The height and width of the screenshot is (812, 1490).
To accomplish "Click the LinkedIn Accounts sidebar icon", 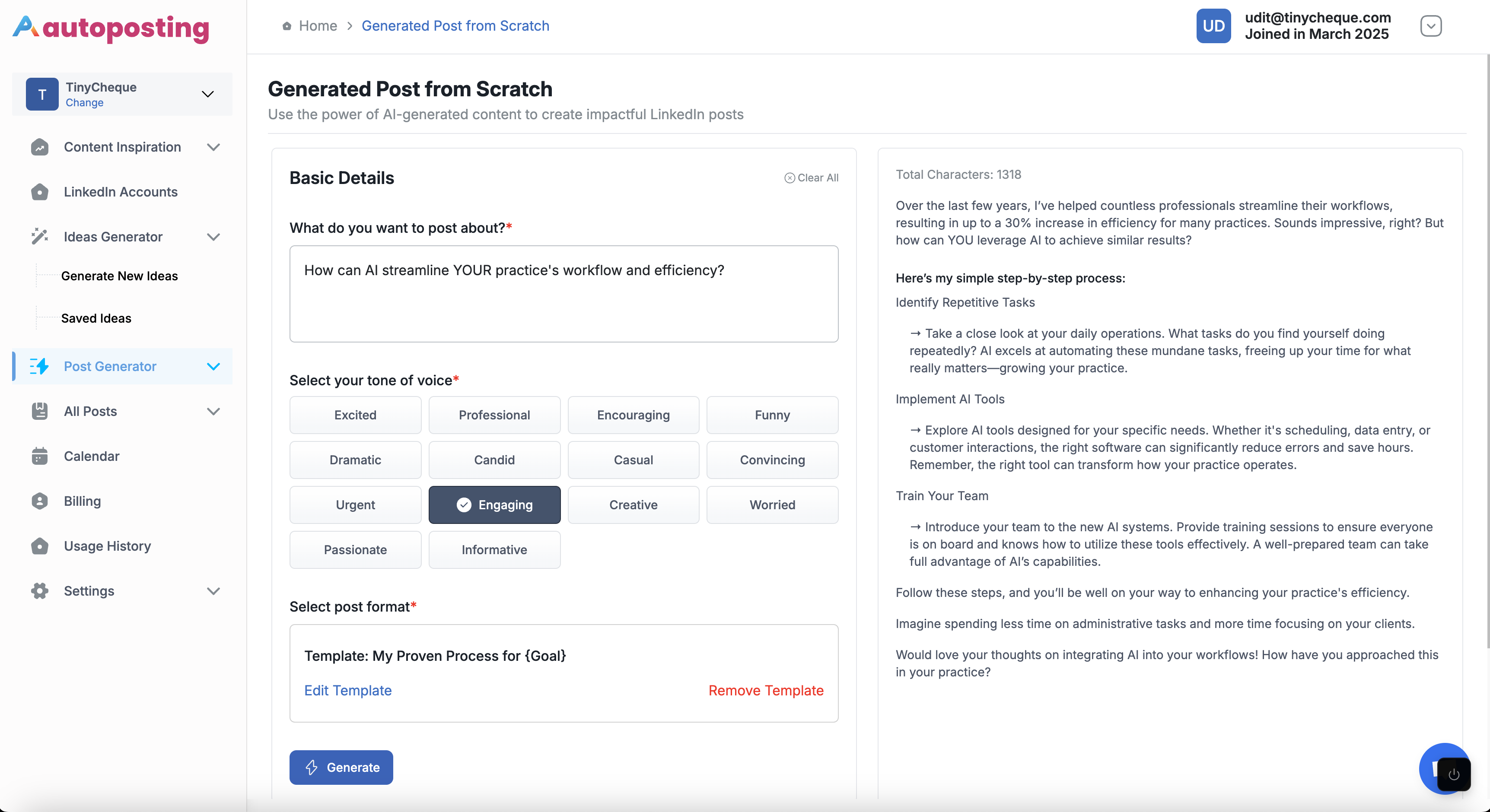I will [39, 192].
